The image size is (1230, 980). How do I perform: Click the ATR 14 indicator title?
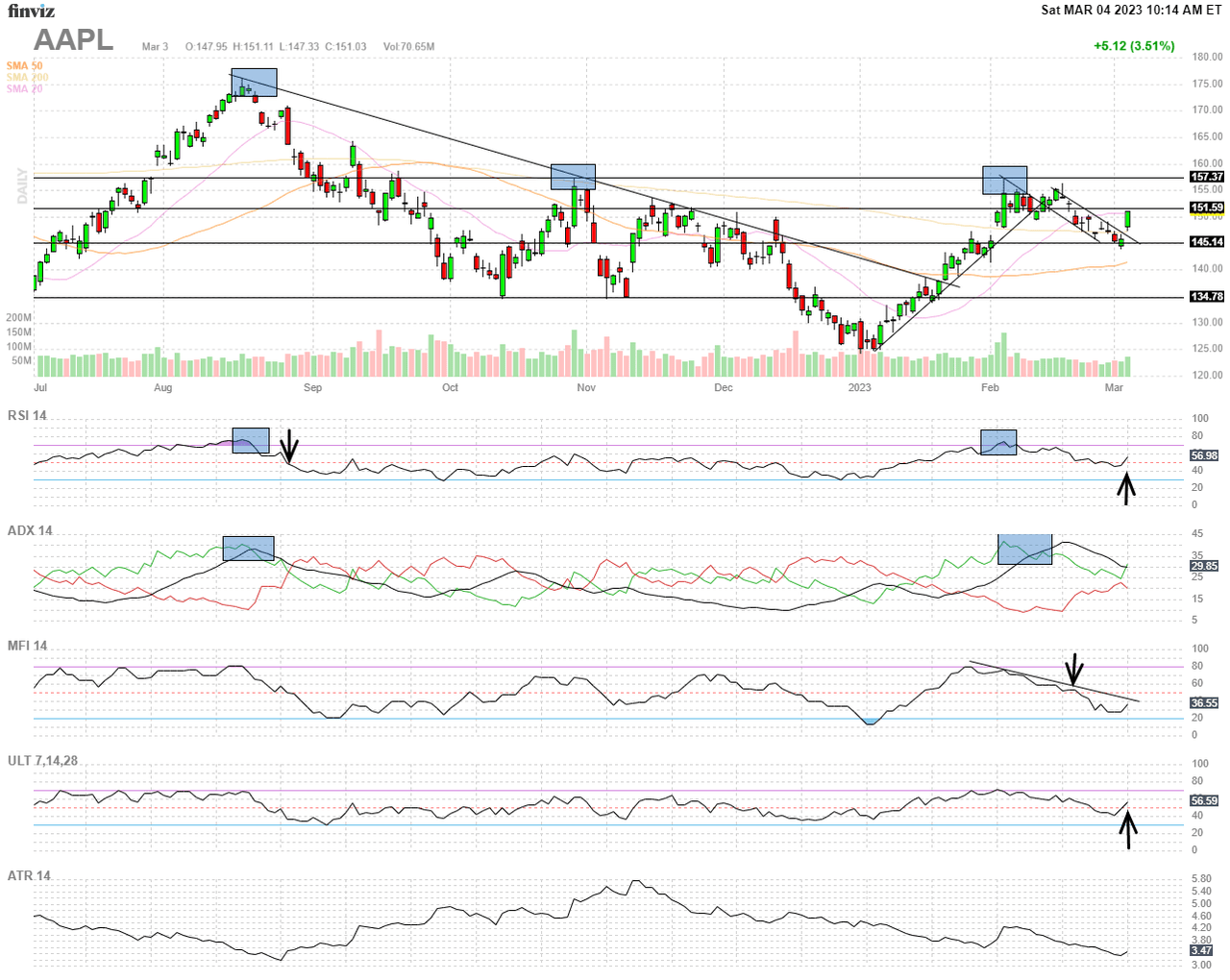pos(29,876)
